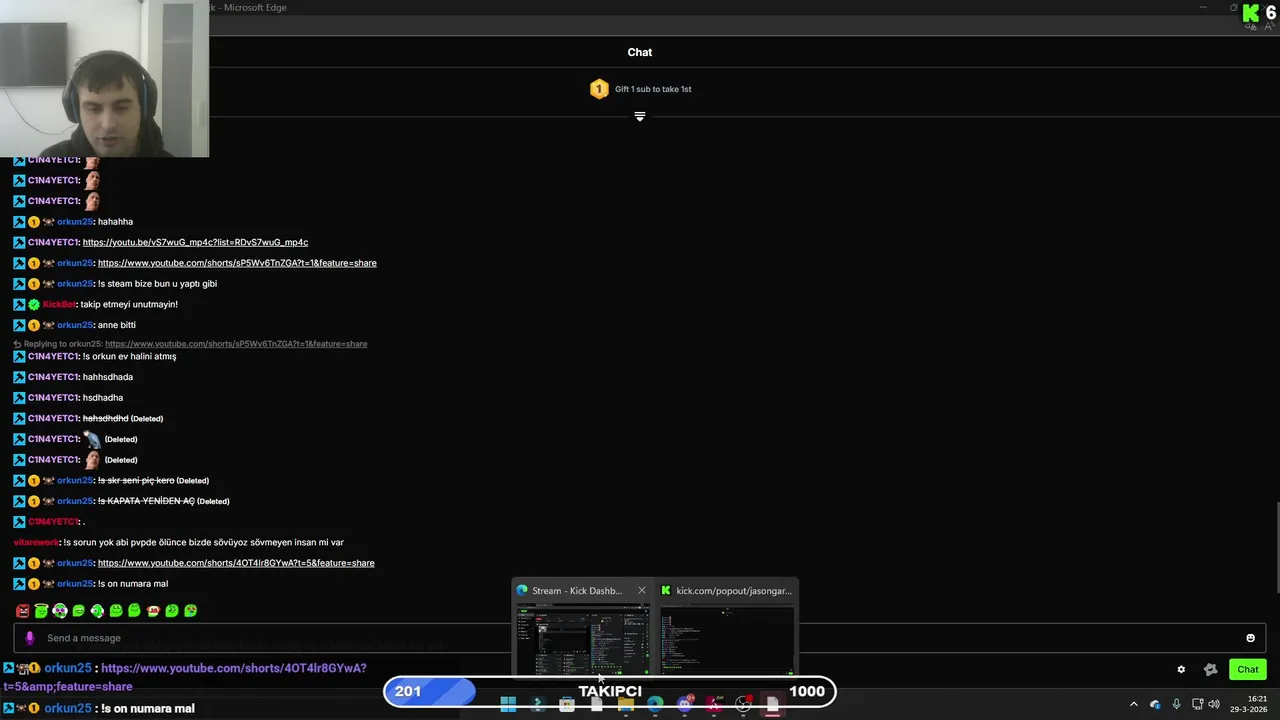Collapse the gift sub leaderboard arrow
This screenshot has height=720, width=1280.
click(x=640, y=116)
